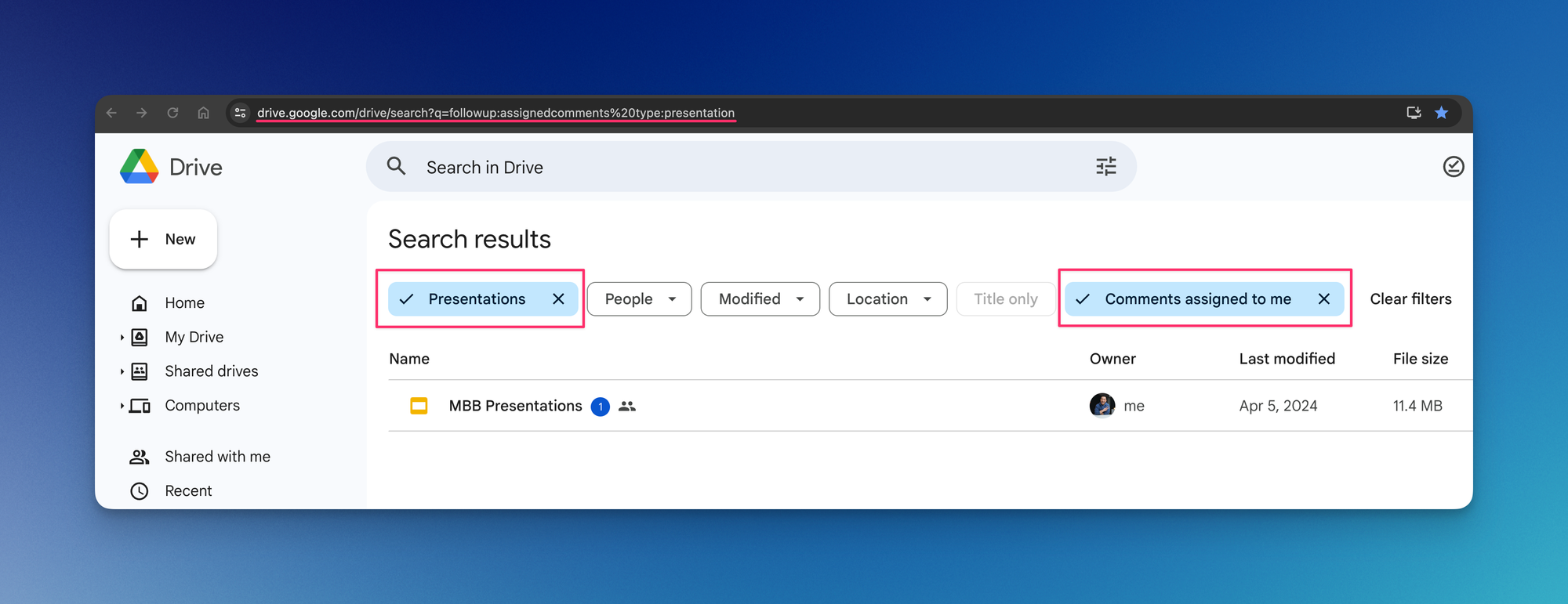Click the shared people icon on MBB Presentations
The image size is (1568, 604).
(627, 406)
